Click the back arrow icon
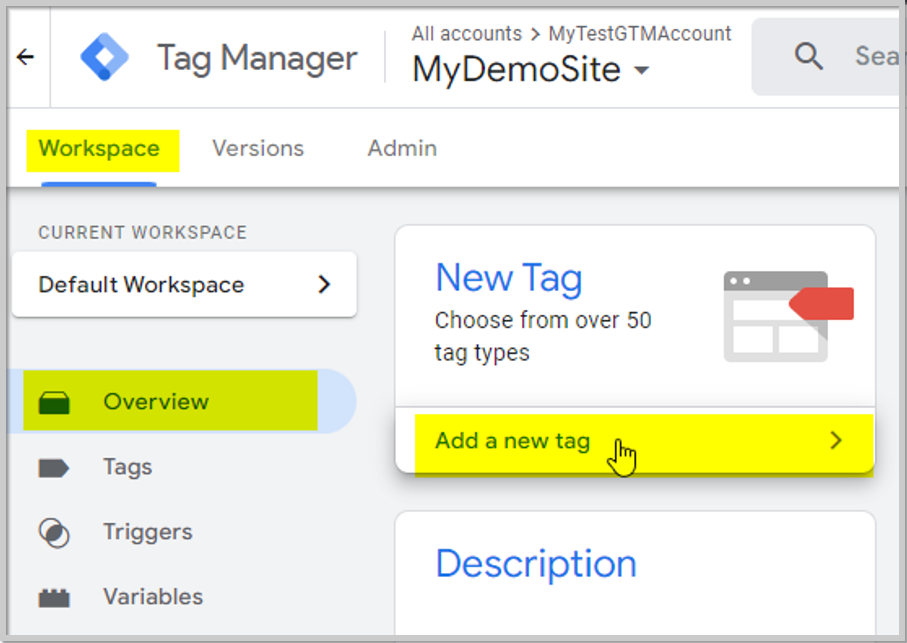The width and height of the screenshot is (907, 643). point(25,57)
